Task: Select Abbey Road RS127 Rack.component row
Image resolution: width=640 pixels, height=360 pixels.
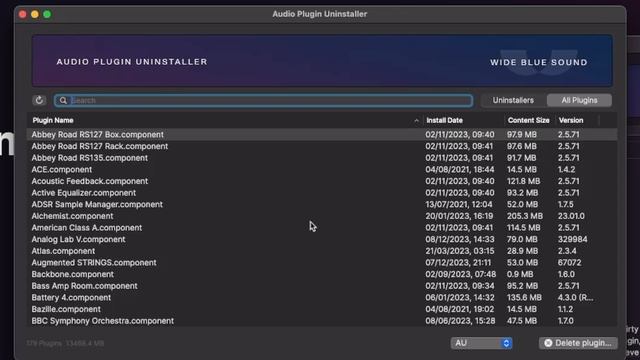Action: tap(322, 146)
